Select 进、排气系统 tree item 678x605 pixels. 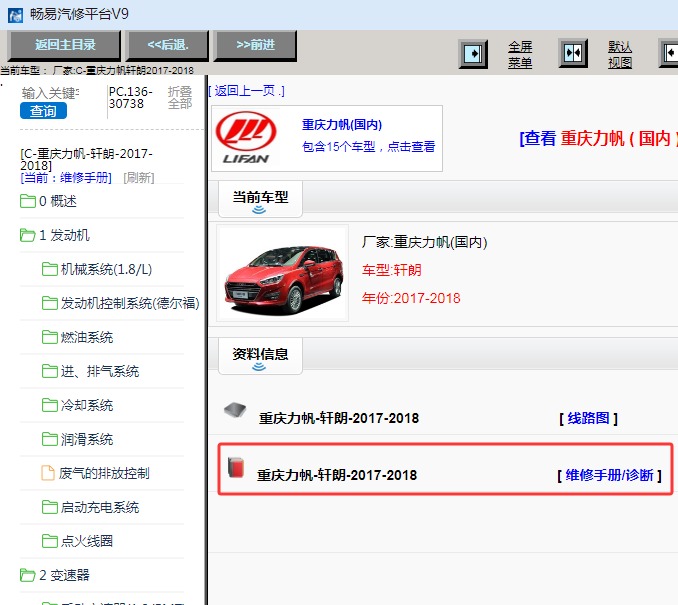[x=100, y=371]
